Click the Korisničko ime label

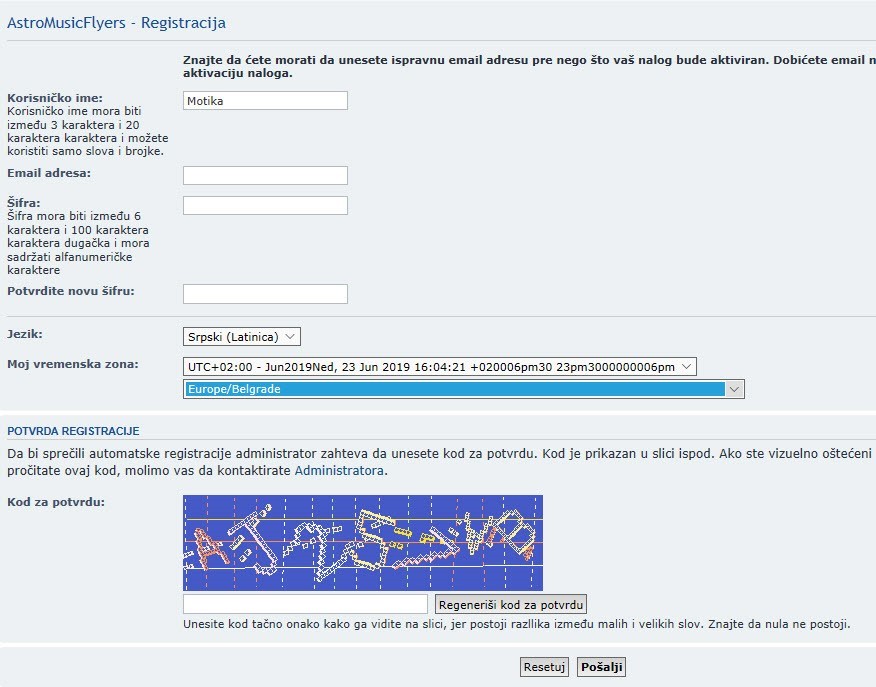point(55,98)
